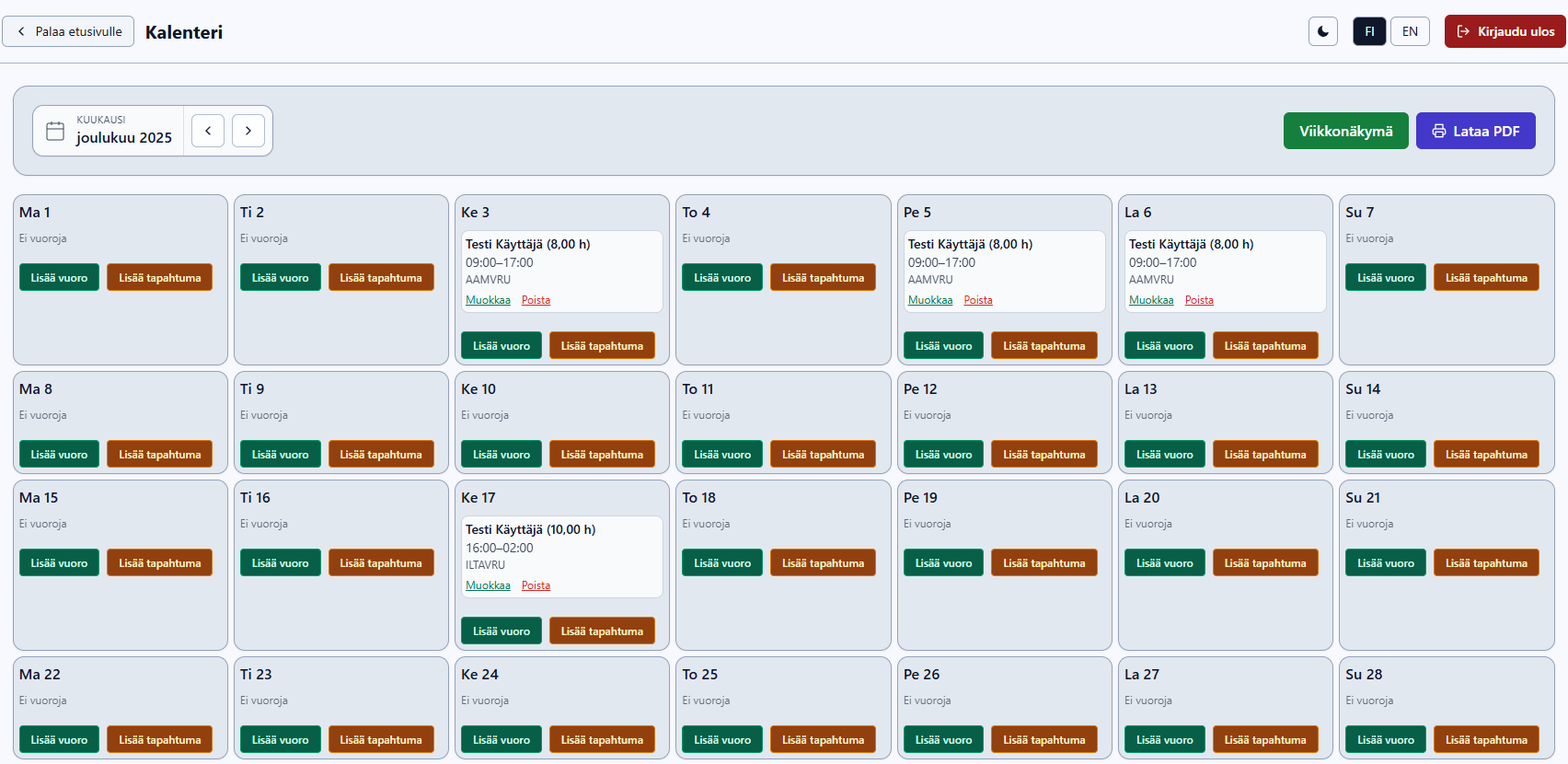Delete the Ke 17 shift via Poista

[x=536, y=585]
